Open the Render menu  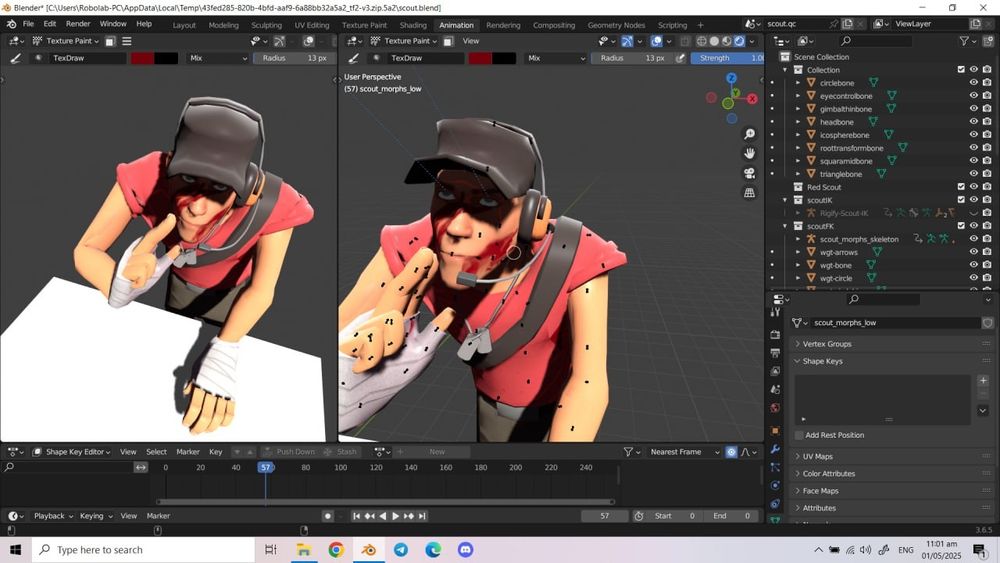(x=78, y=24)
